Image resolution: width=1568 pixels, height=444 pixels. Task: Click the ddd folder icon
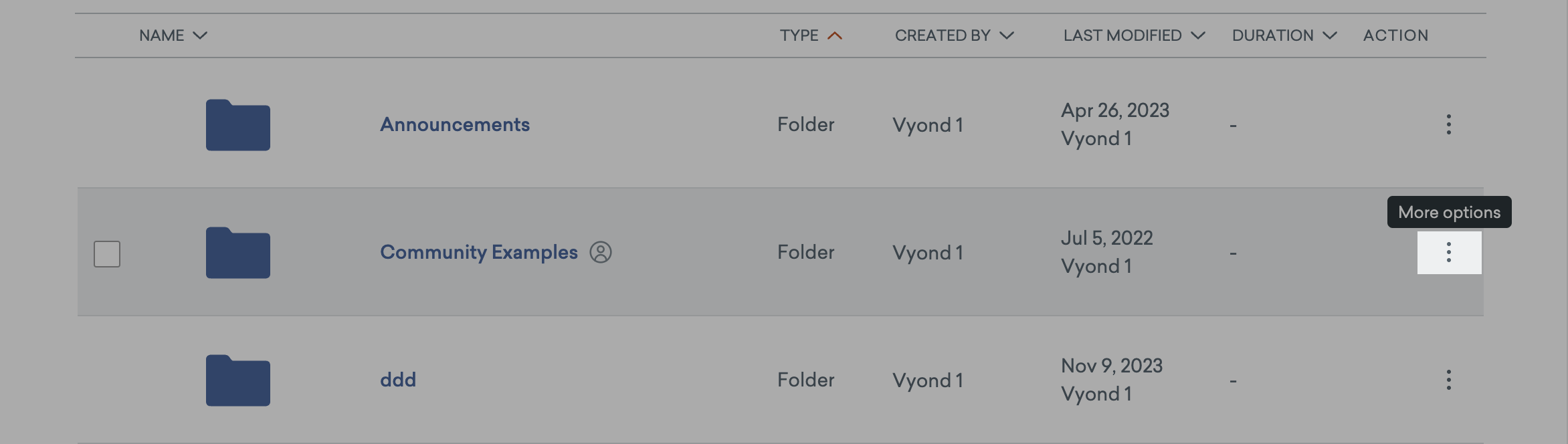237,380
